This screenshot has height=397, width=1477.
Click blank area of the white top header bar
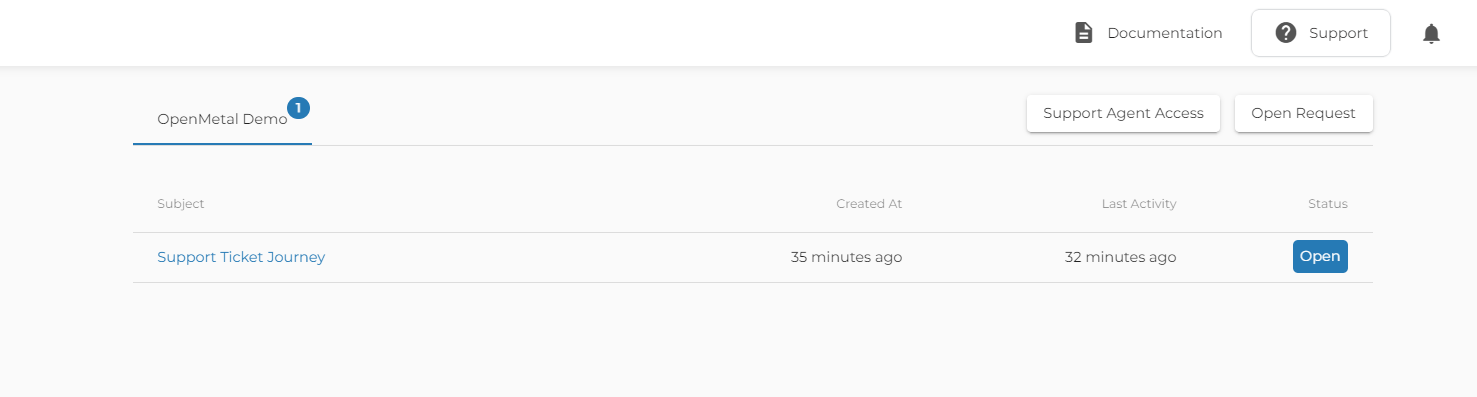coord(500,33)
